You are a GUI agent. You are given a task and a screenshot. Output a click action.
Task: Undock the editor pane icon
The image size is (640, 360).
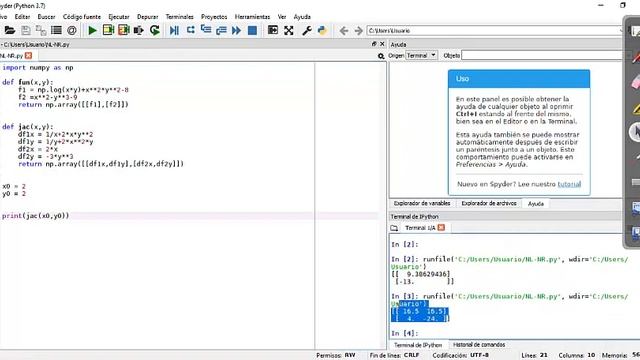[x=374, y=44]
